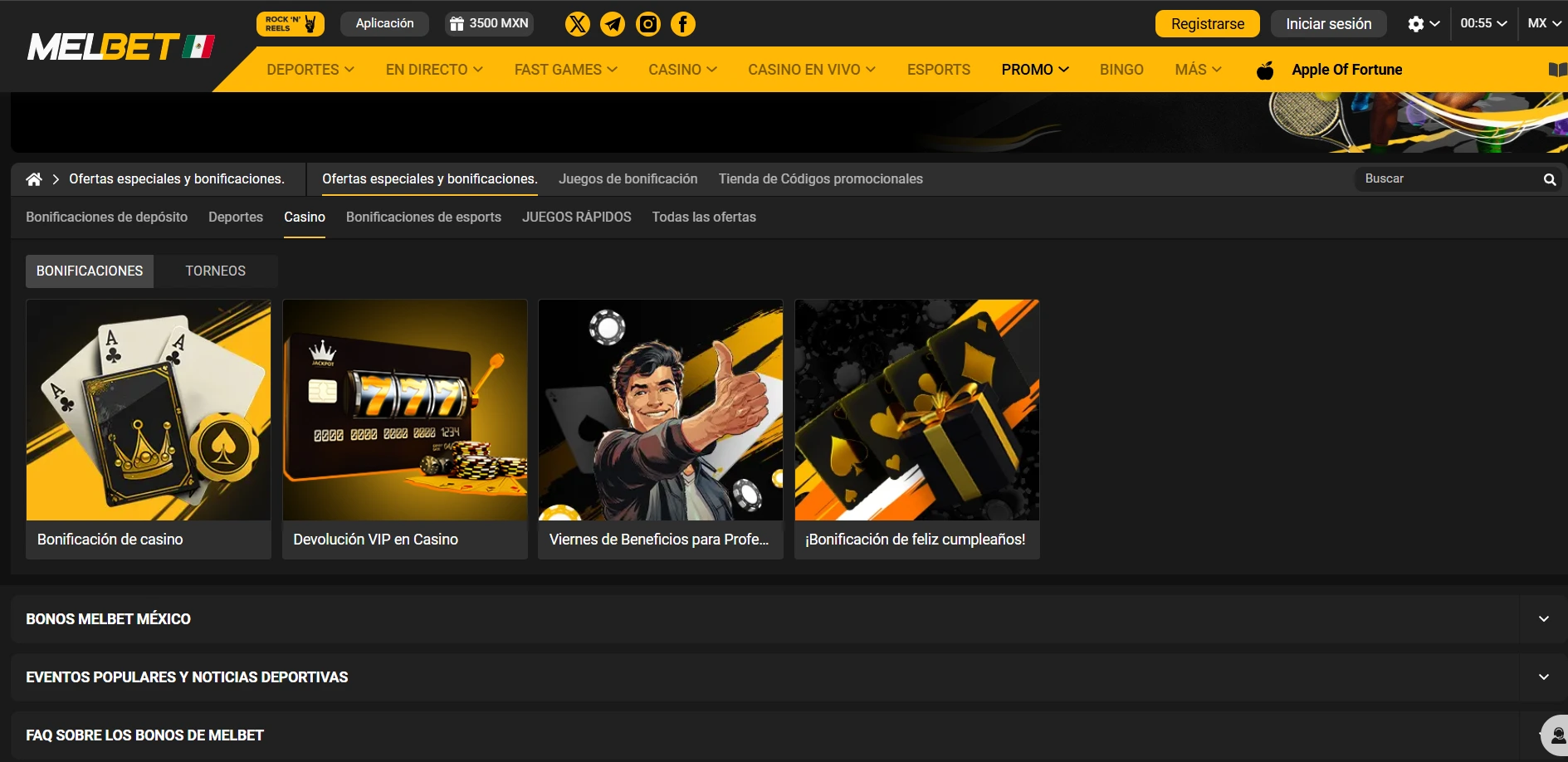This screenshot has width=1568, height=762.
Task: Click the Melbet logo
Action: point(121,46)
